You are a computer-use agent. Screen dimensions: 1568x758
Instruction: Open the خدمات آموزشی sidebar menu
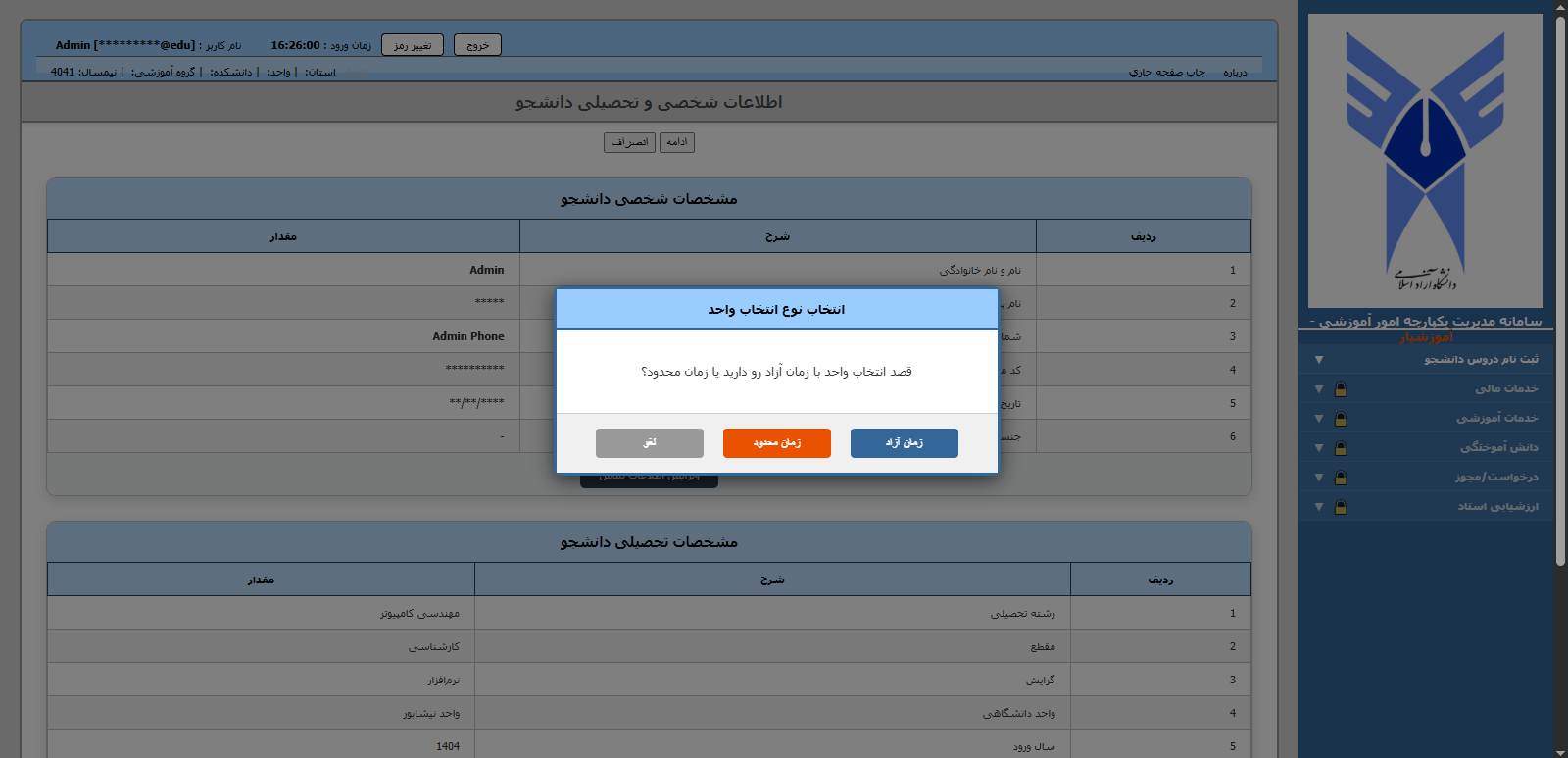click(1496, 419)
